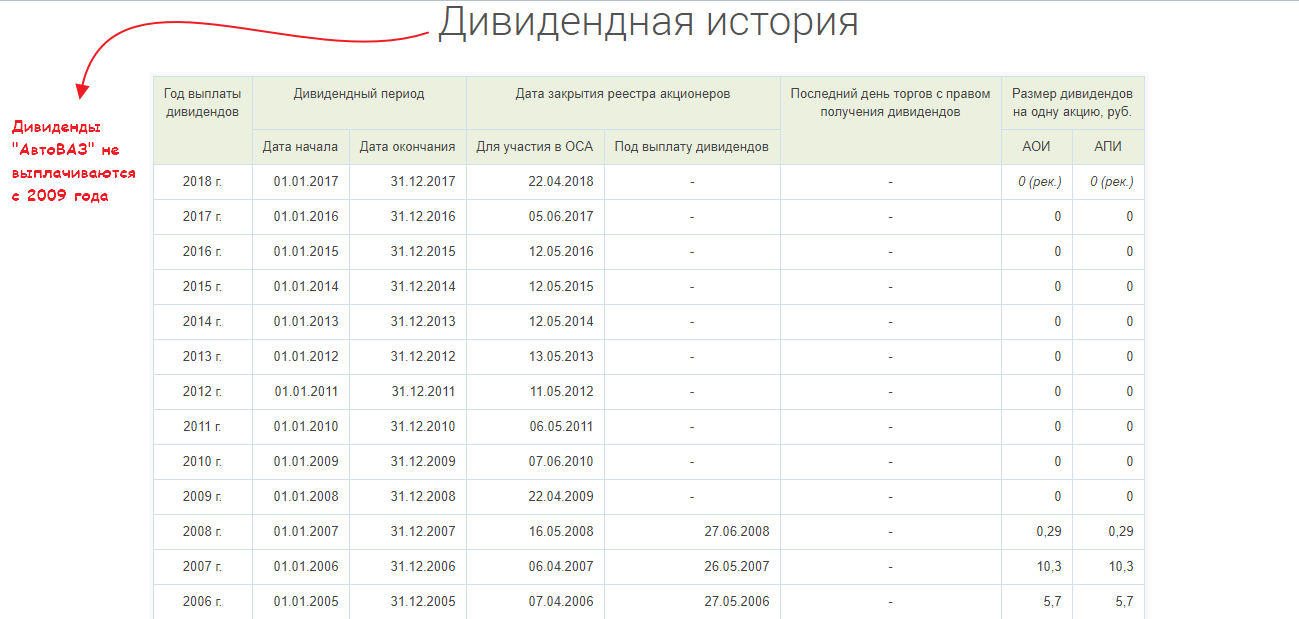Click dividend payout date '27.05.2006'
Screen dimensions: 1299x619
pyautogui.click(x=737, y=602)
